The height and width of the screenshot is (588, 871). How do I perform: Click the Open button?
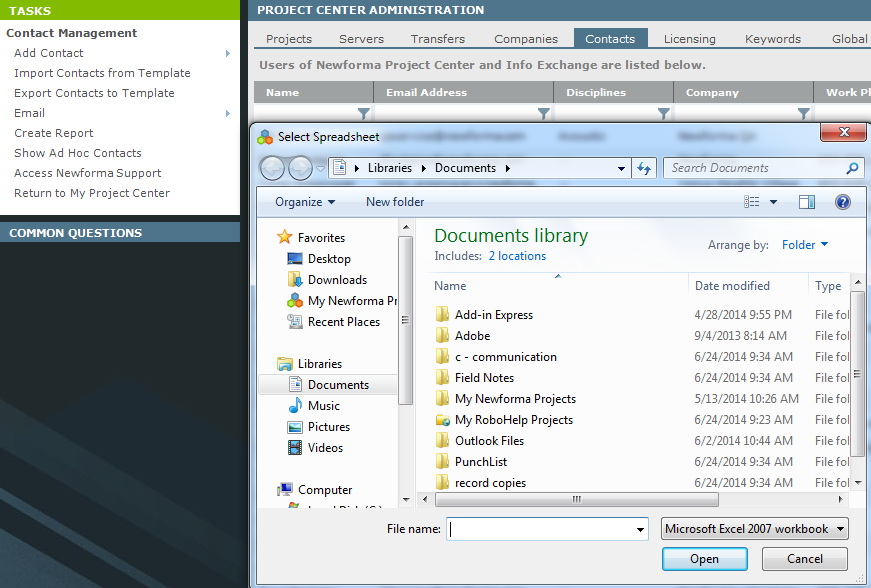coord(704,559)
